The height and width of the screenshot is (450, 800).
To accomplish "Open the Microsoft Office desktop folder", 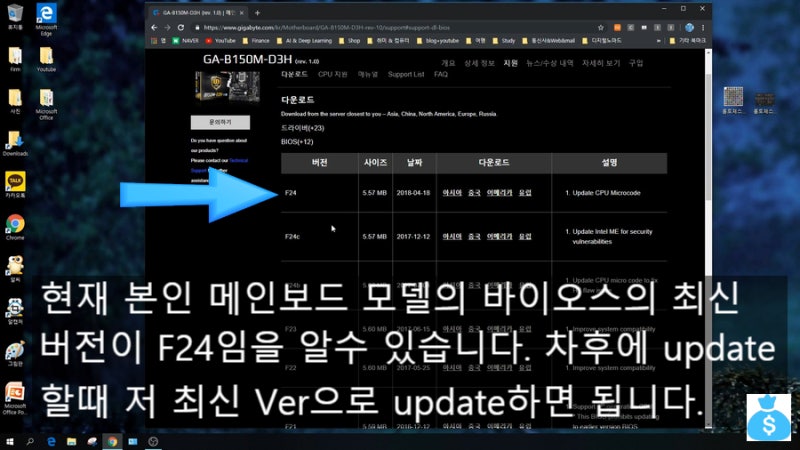I will tap(46, 105).
